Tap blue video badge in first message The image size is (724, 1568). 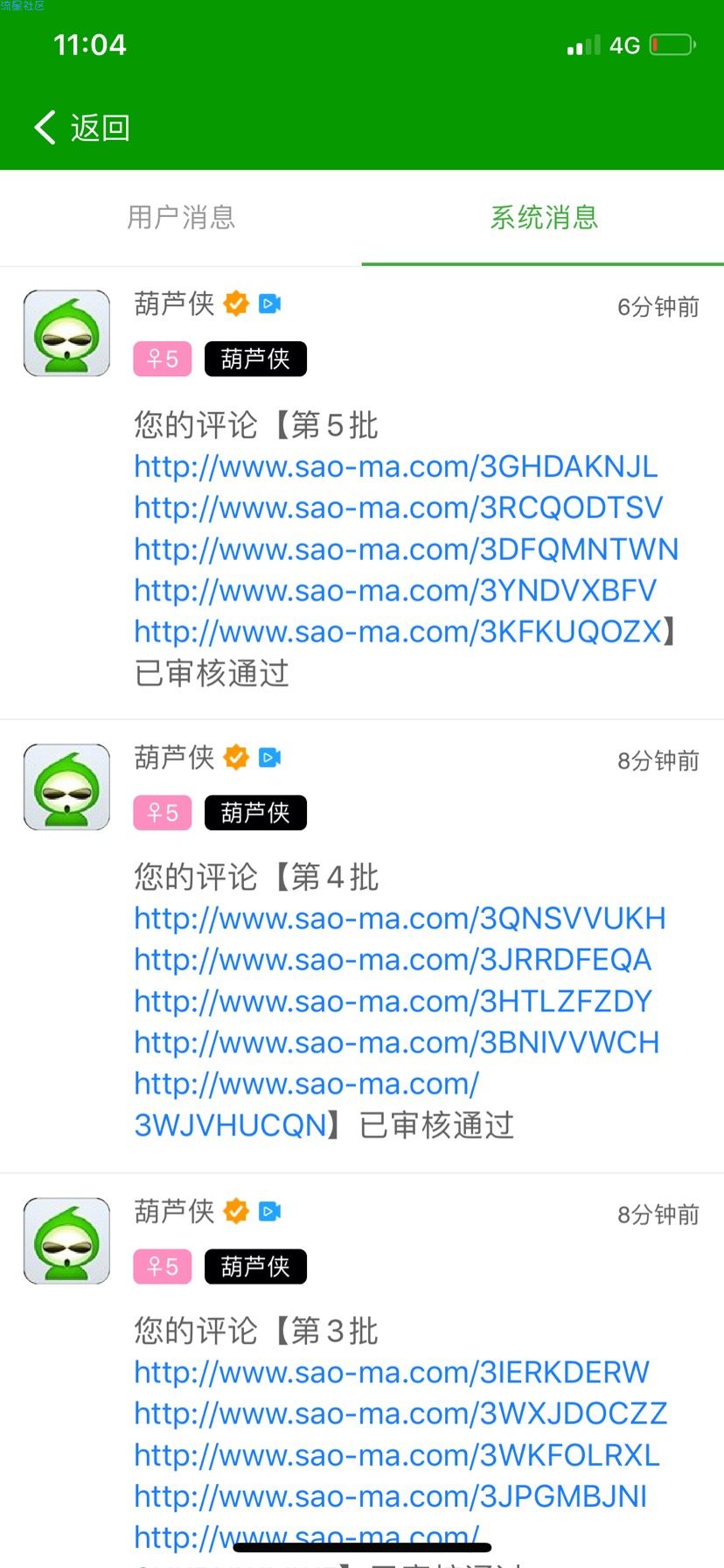tap(270, 304)
